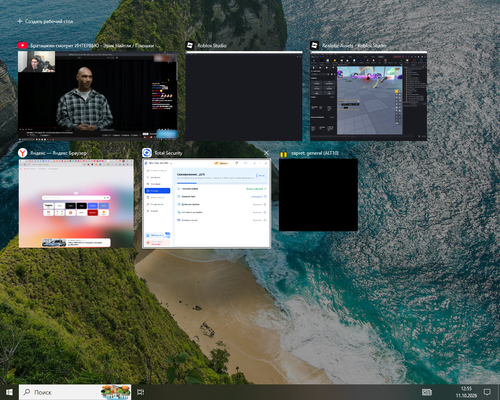Click the 'Поиск' taskbar search box
This screenshot has width=500, height=400.
[x=75, y=392]
